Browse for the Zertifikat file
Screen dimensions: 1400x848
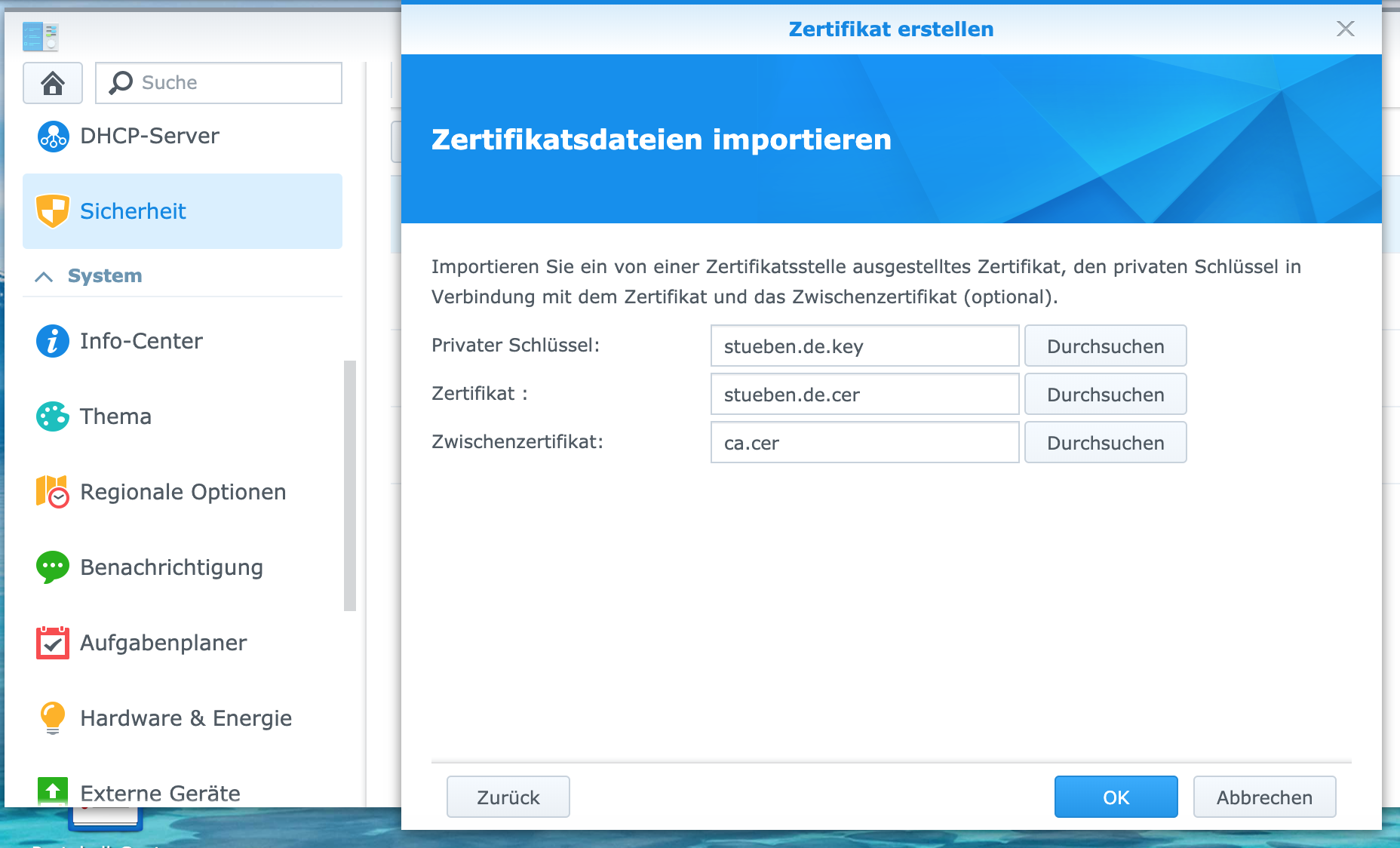(x=1105, y=395)
